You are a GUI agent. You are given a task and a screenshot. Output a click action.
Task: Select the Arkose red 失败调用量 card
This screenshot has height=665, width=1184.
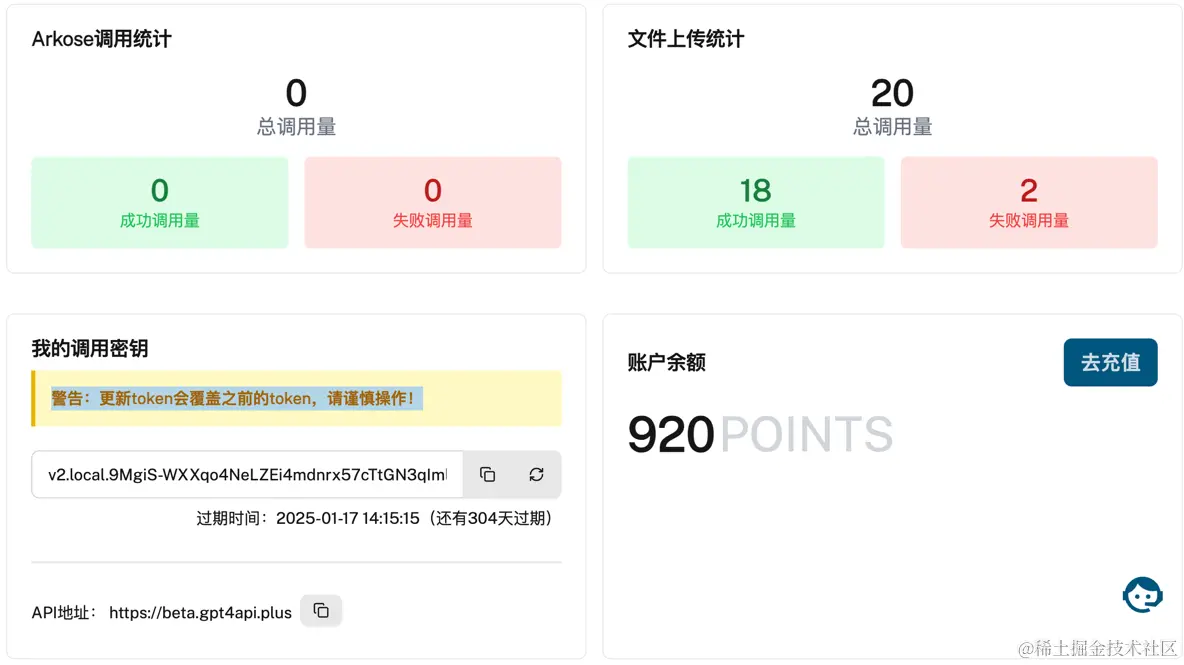click(432, 202)
